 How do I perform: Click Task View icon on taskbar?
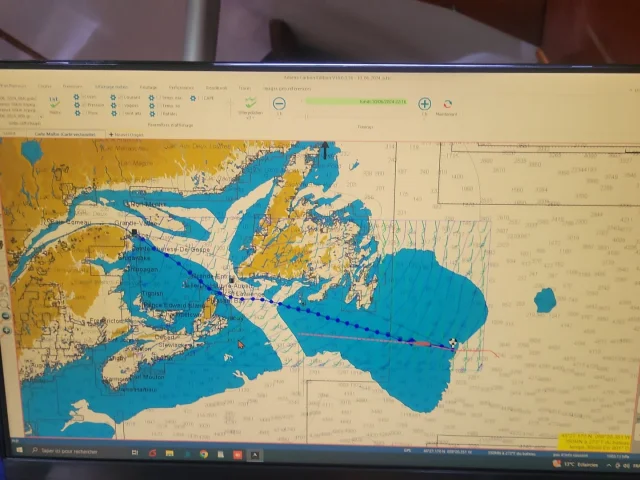(x=135, y=452)
